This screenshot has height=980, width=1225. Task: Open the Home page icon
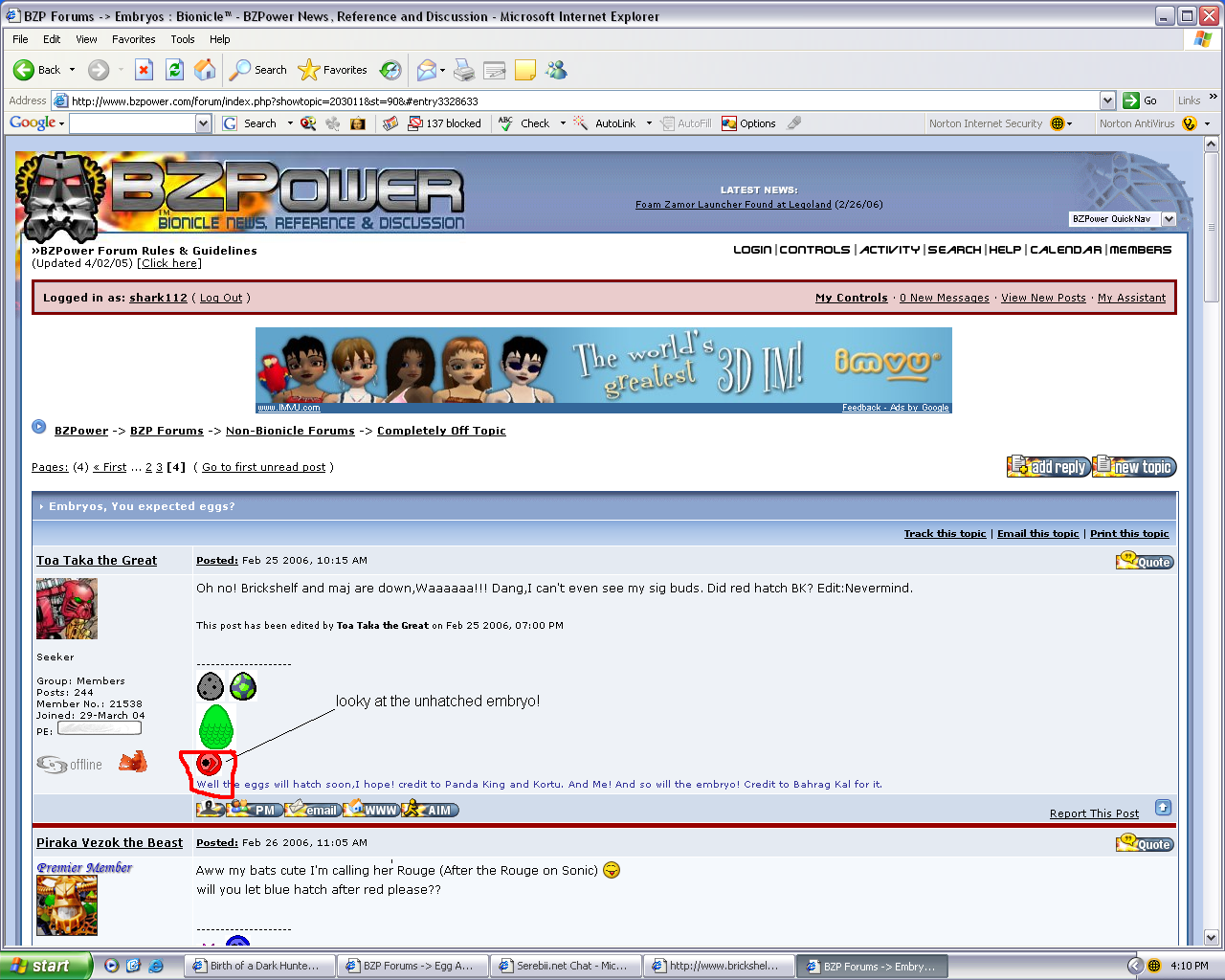205,70
